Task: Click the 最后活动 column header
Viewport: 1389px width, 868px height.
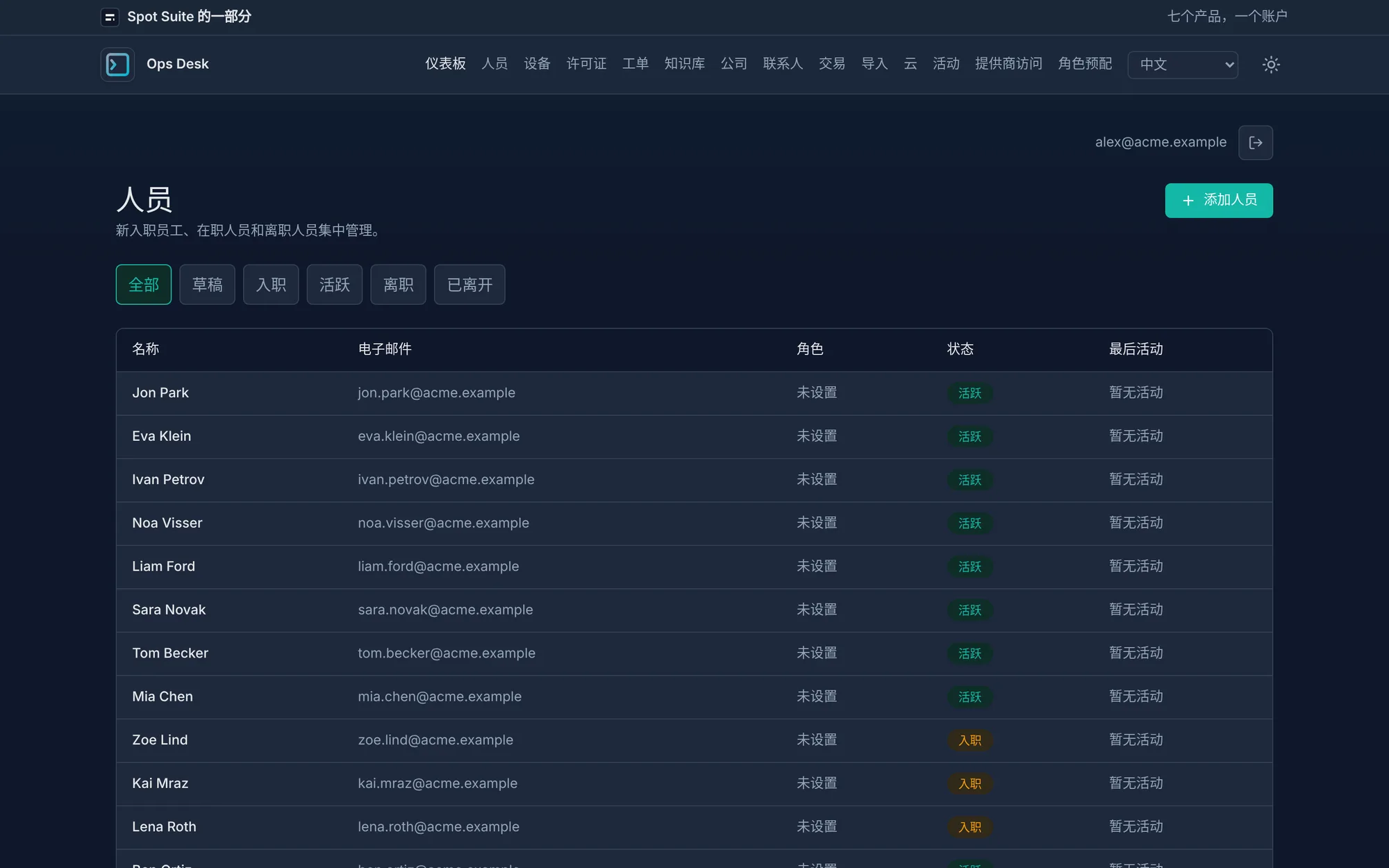Action: click(x=1136, y=349)
